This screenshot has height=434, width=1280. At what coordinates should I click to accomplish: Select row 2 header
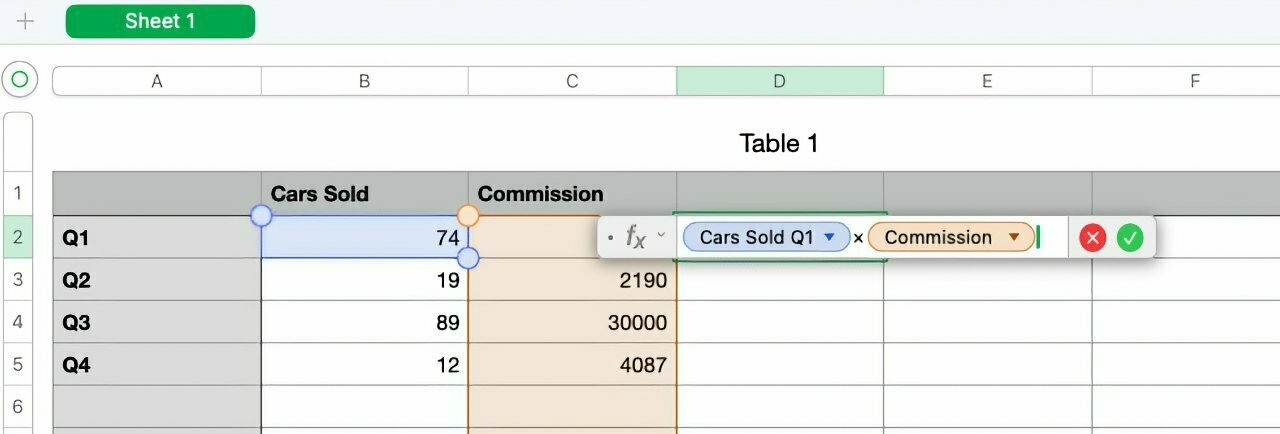[19, 237]
